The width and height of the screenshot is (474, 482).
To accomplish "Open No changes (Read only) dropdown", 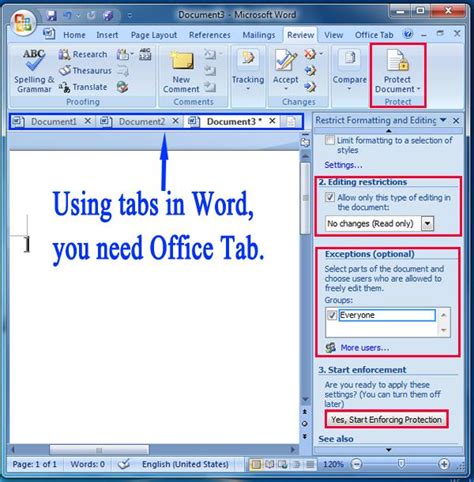I will point(427,224).
